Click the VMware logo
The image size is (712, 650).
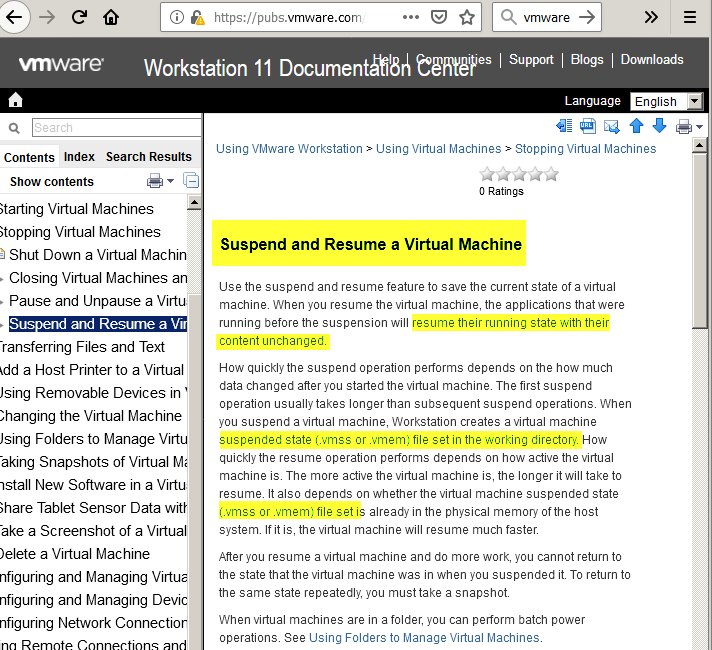[x=61, y=64]
